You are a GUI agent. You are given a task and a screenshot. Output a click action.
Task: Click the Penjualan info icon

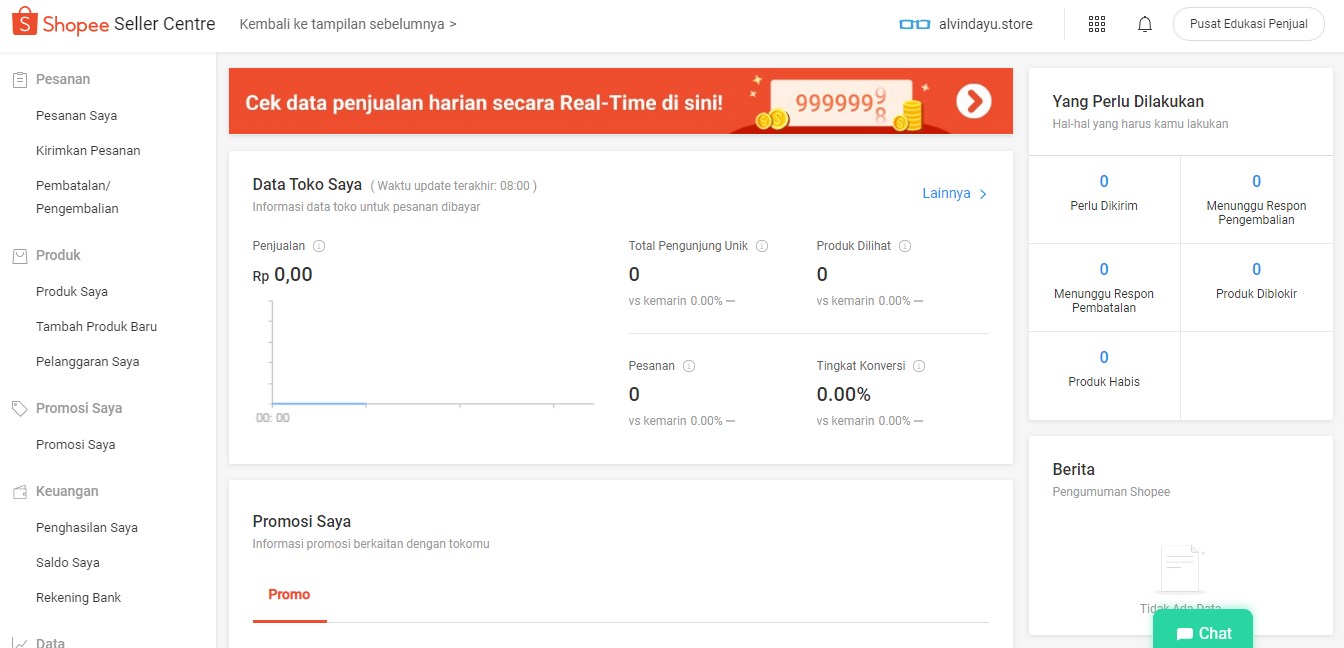click(x=319, y=246)
